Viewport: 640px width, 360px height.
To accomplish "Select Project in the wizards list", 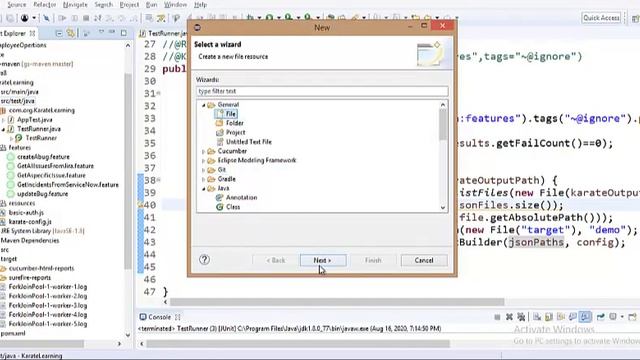I will pos(231,132).
